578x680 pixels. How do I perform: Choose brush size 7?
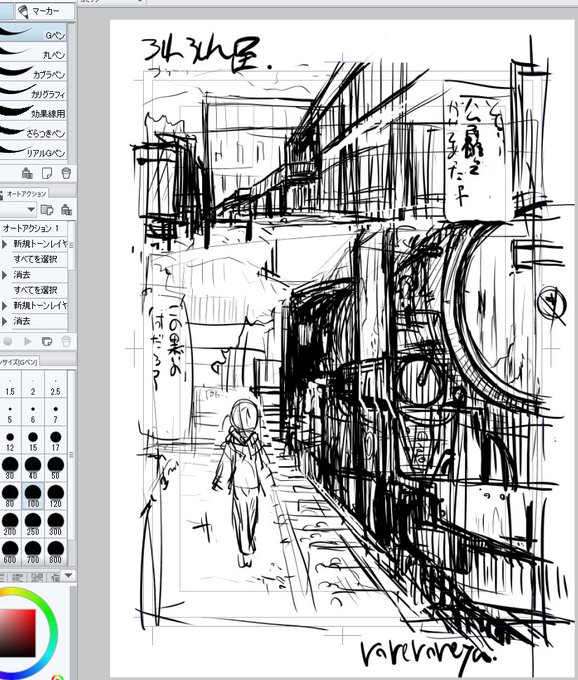click(x=56, y=413)
